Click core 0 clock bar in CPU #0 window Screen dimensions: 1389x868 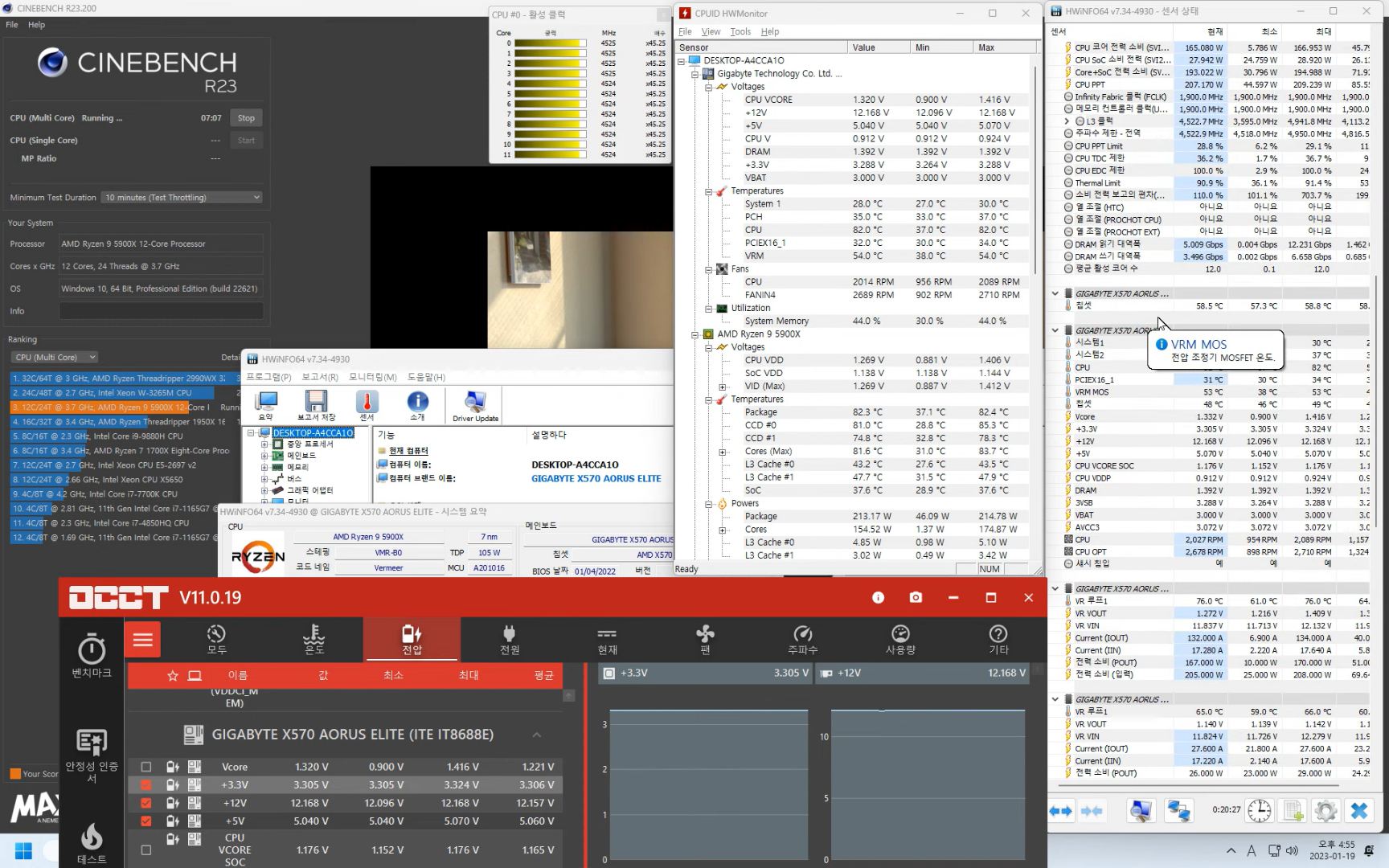coord(551,43)
